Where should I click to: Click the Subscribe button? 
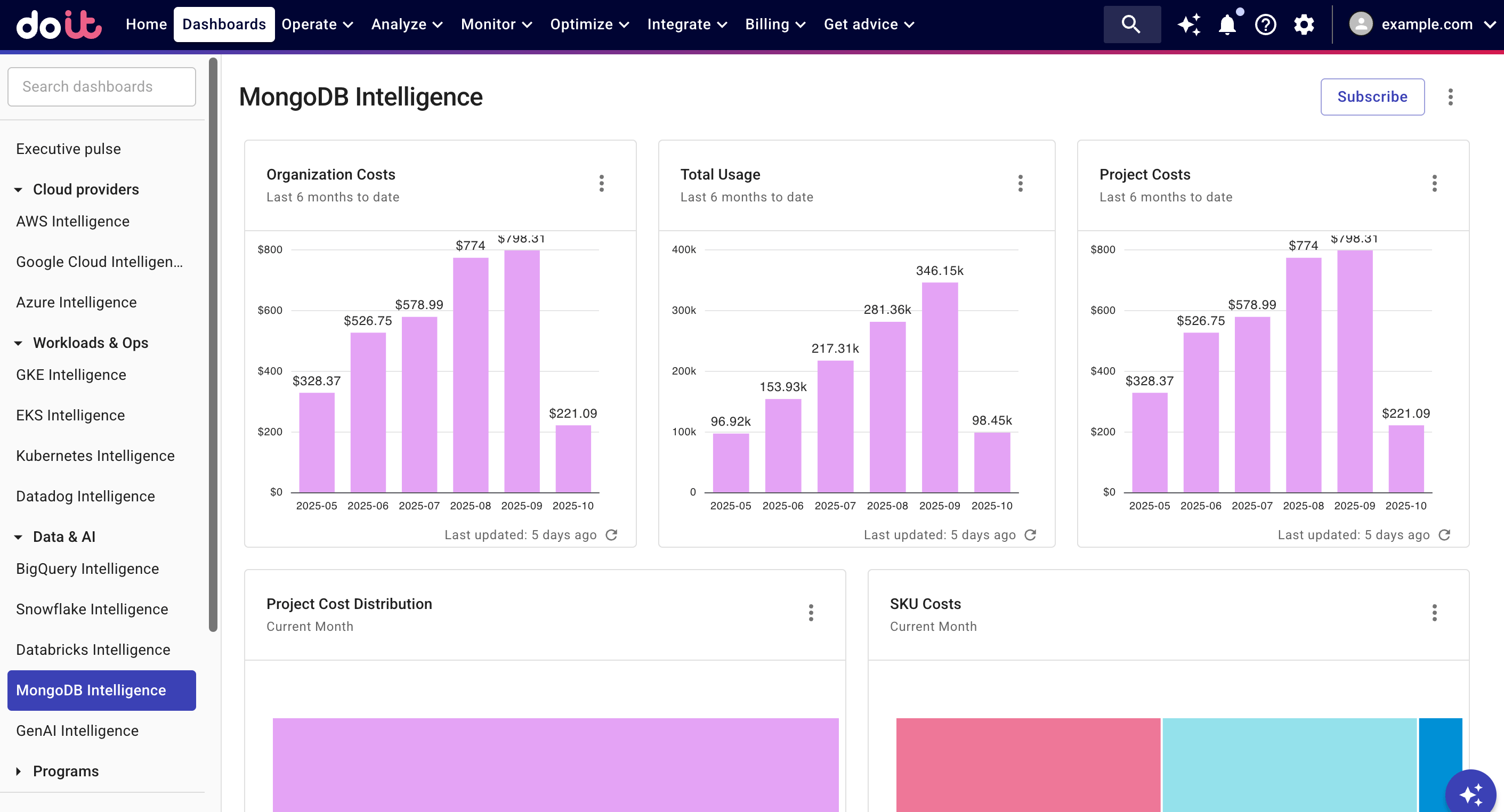(1372, 97)
